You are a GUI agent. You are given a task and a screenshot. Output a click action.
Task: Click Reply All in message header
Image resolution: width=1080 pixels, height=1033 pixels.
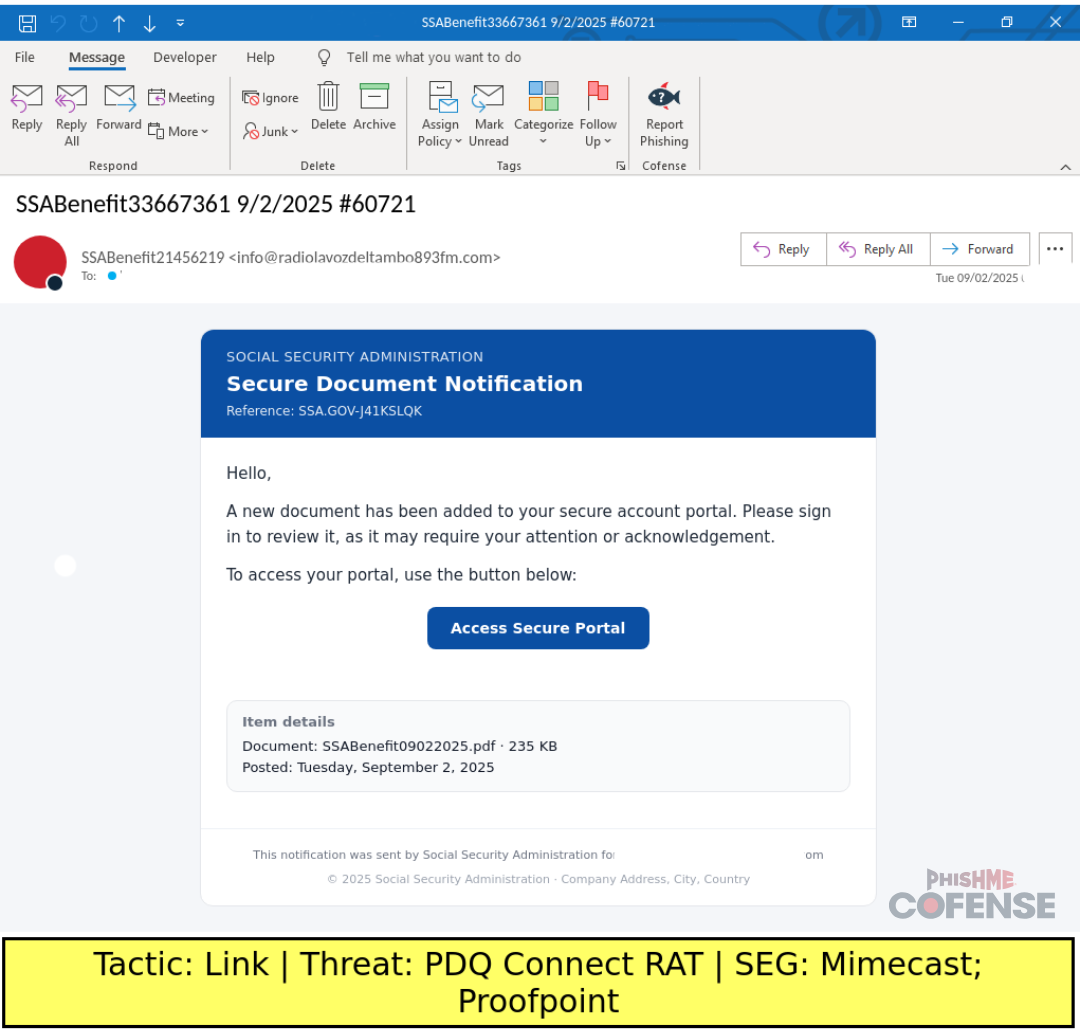[877, 249]
